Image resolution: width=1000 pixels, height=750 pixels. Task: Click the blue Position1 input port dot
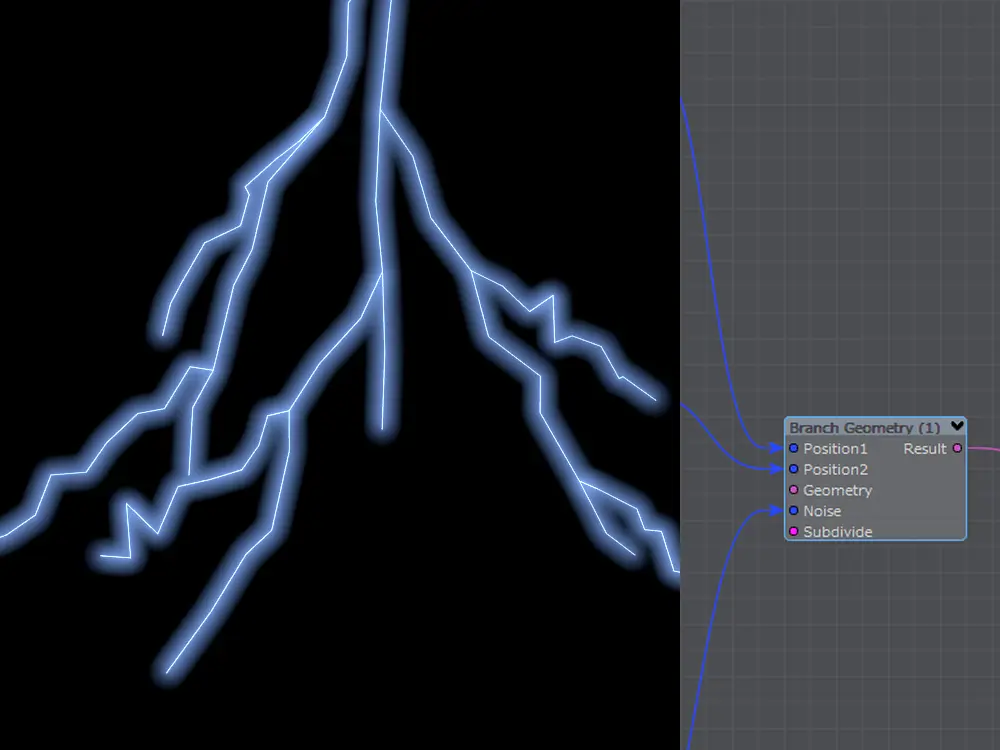click(794, 449)
